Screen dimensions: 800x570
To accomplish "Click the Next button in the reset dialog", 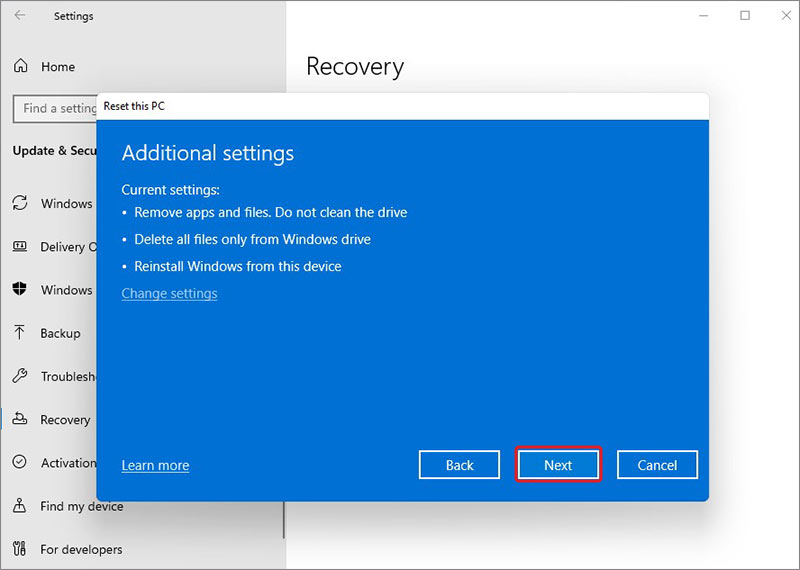I will 558,465.
